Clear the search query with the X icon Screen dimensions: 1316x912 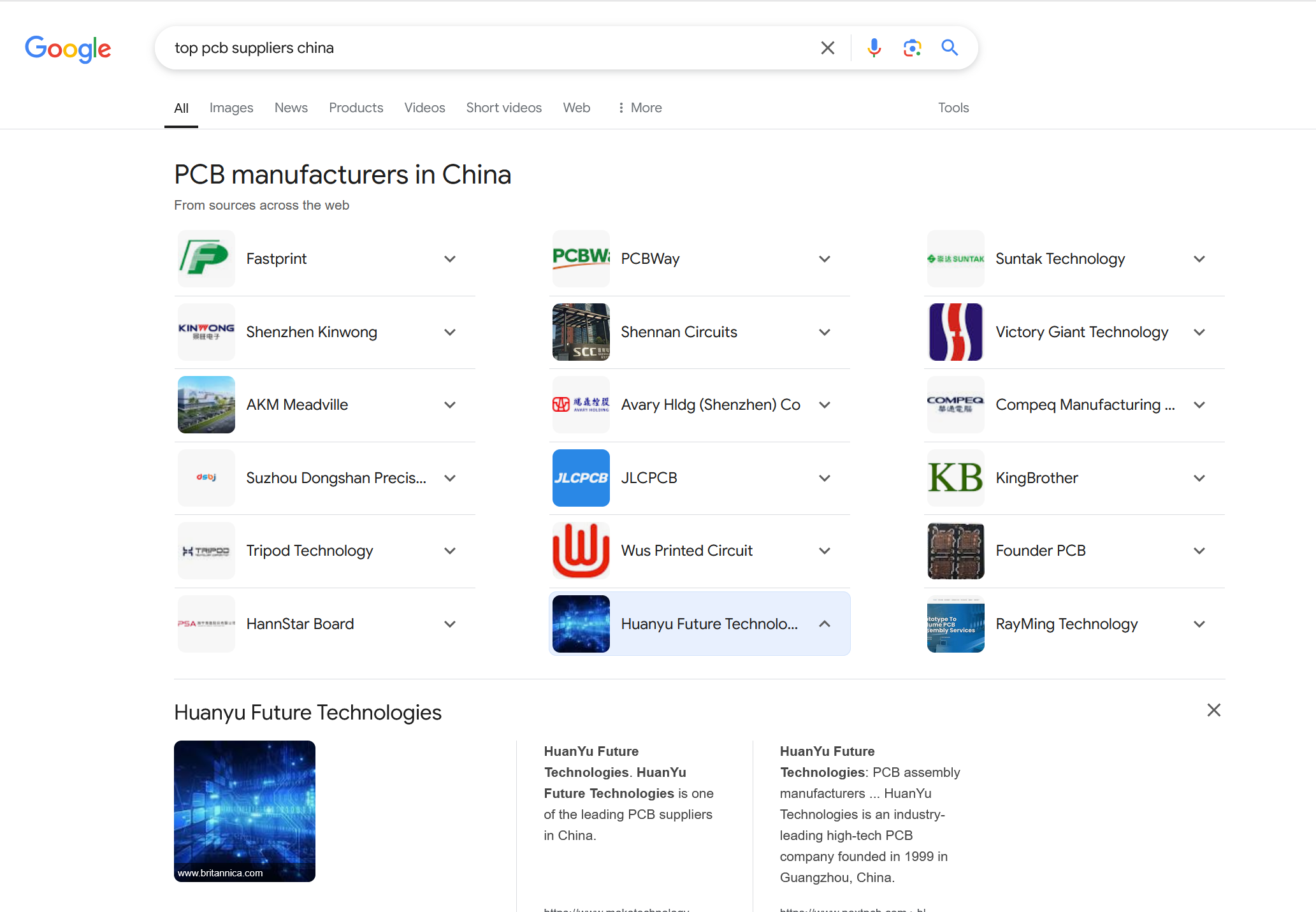827,47
